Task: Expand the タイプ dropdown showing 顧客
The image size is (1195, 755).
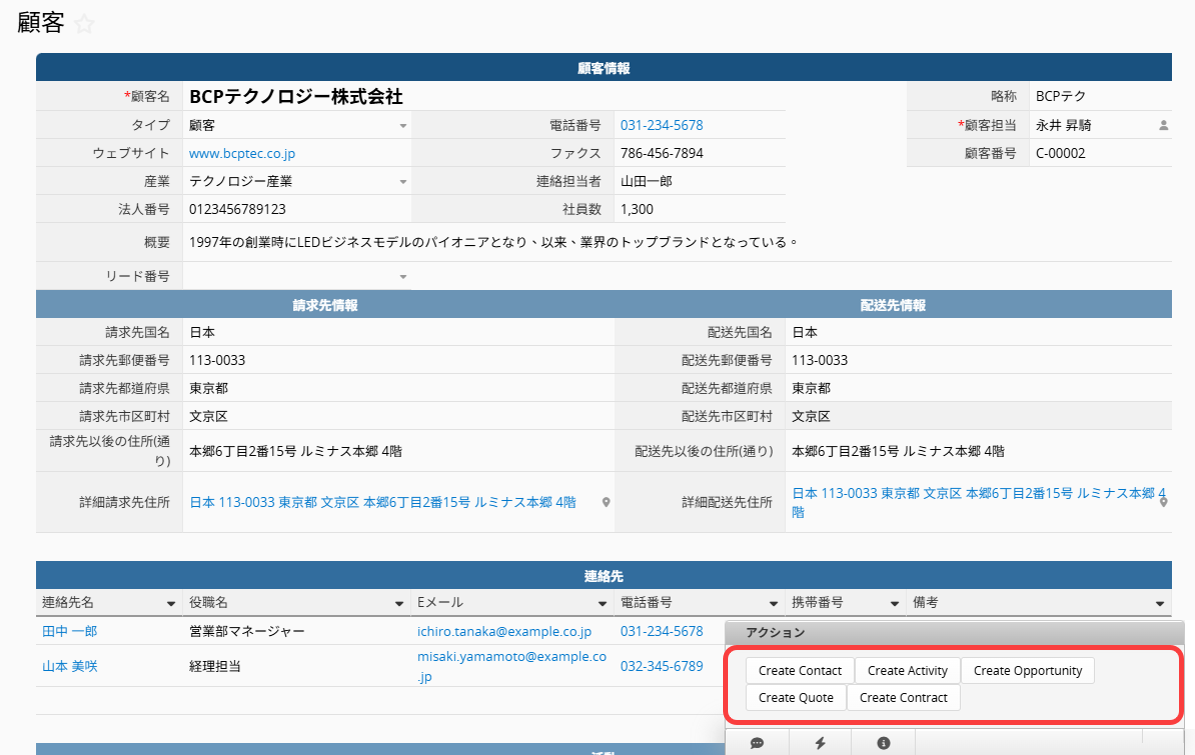Action: 403,126
